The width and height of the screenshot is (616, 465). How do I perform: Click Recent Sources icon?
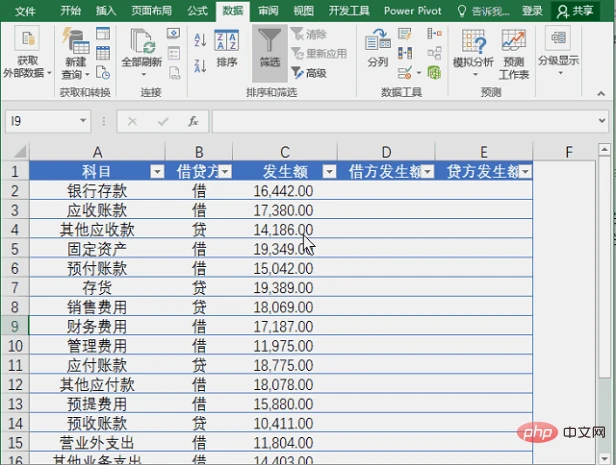click(x=103, y=73)
